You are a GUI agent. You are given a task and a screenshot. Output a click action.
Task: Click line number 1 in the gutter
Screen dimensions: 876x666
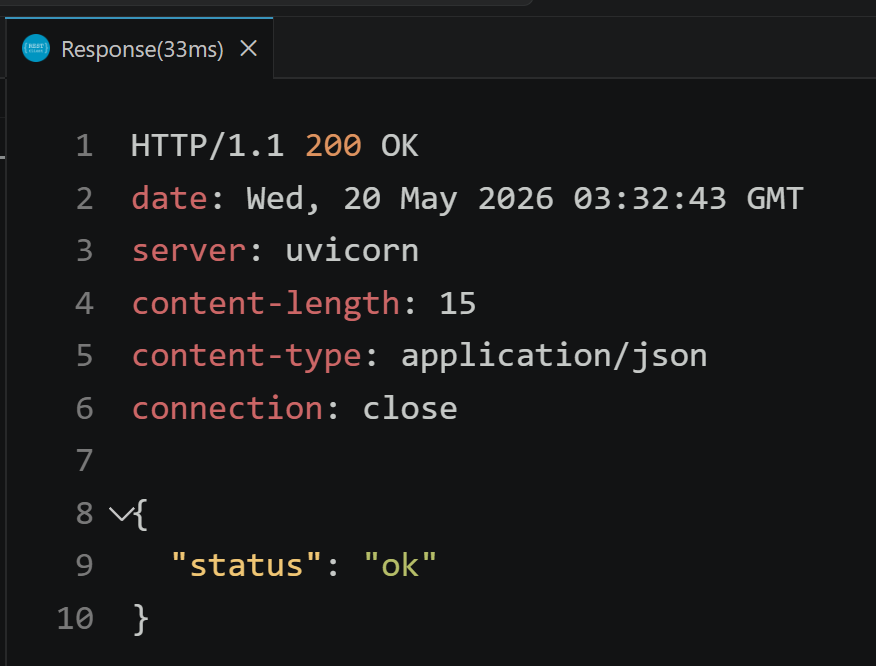[84, 146]
